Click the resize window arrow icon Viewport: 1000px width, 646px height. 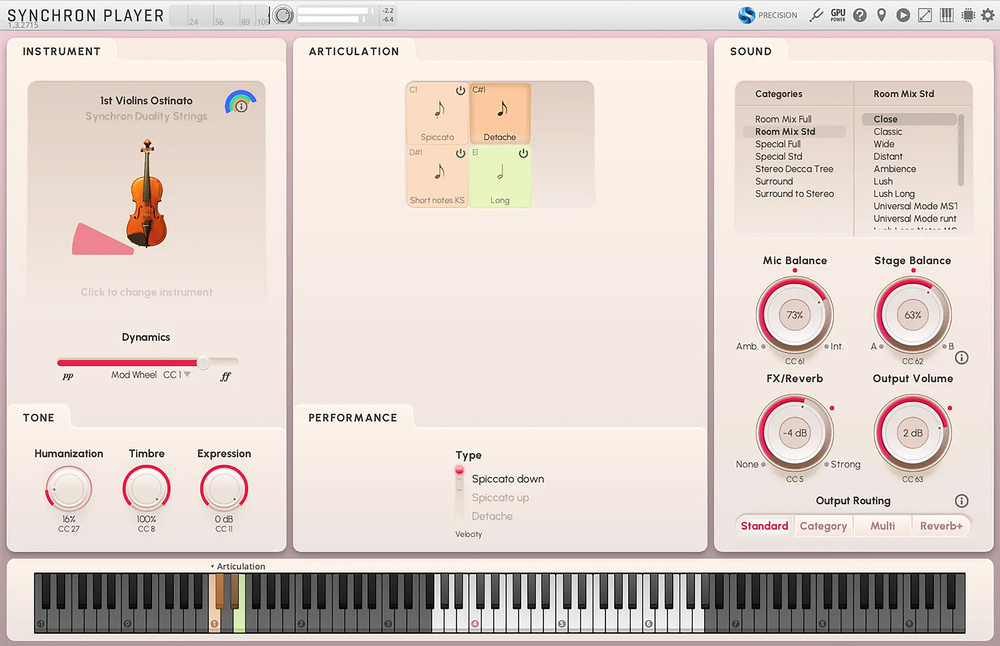(925, 15)
